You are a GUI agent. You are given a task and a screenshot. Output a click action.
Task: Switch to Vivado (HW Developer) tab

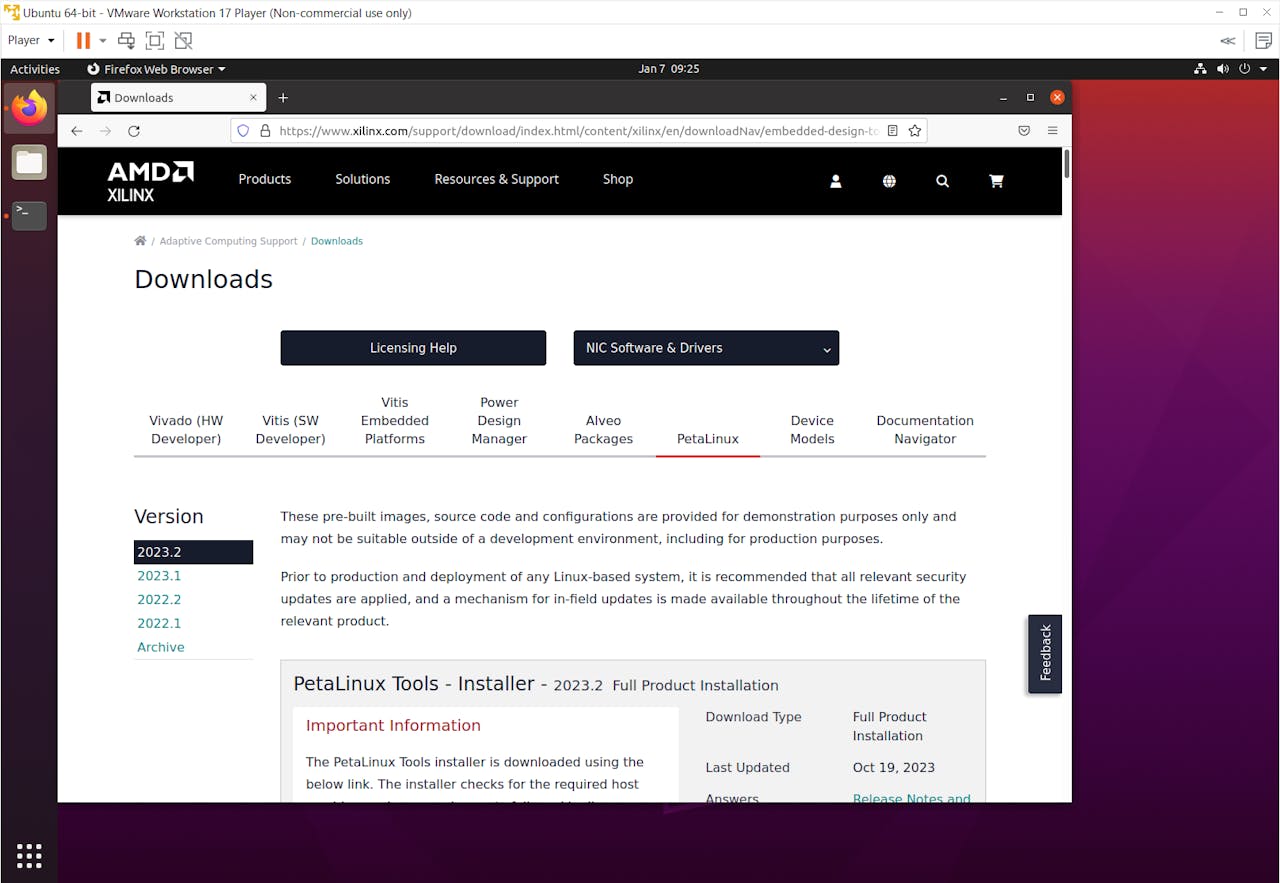pos(186,430)
